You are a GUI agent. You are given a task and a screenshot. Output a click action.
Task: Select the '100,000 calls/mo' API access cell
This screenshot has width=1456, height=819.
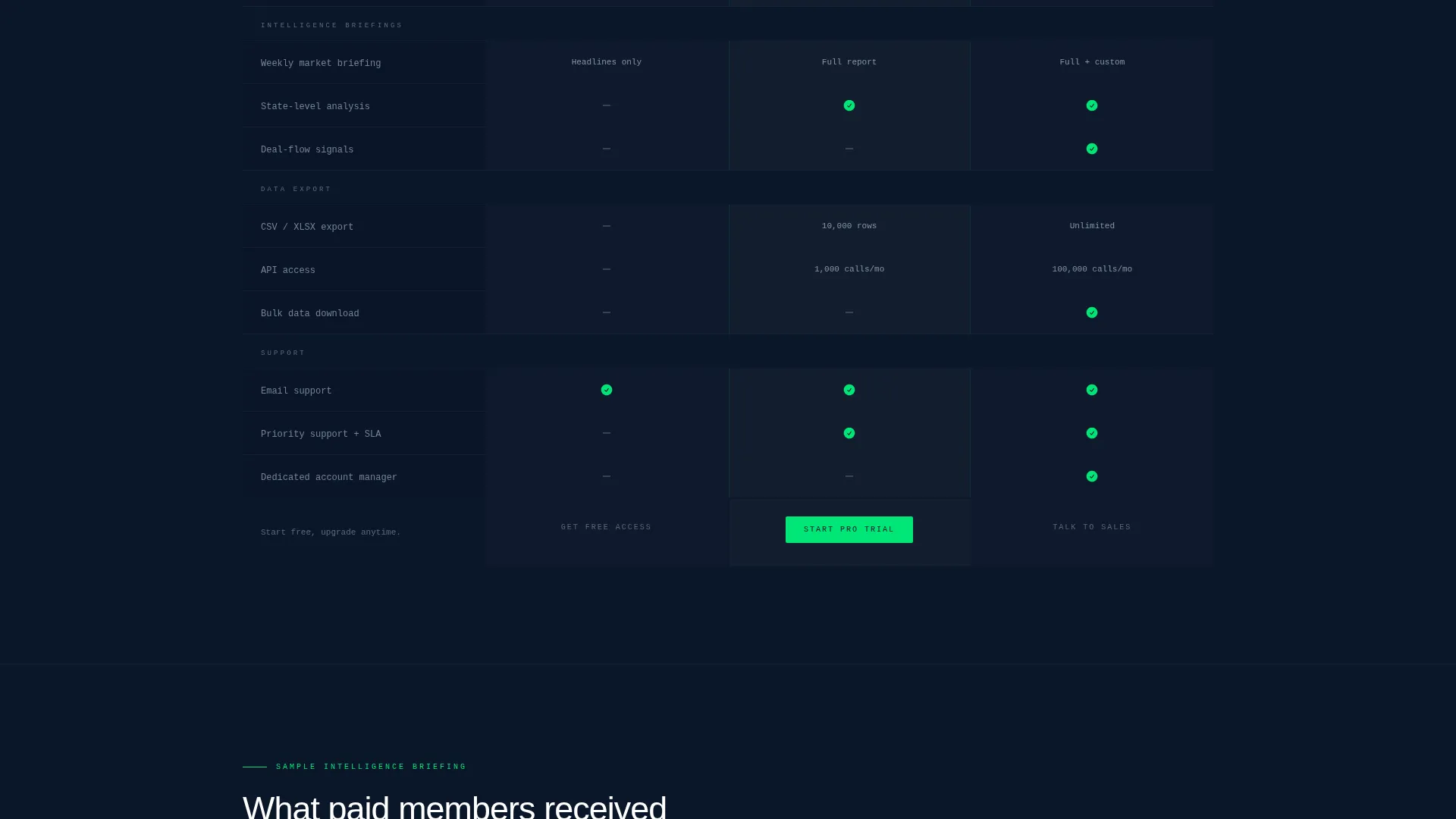pyautogui.click(x=1092, y=269)
